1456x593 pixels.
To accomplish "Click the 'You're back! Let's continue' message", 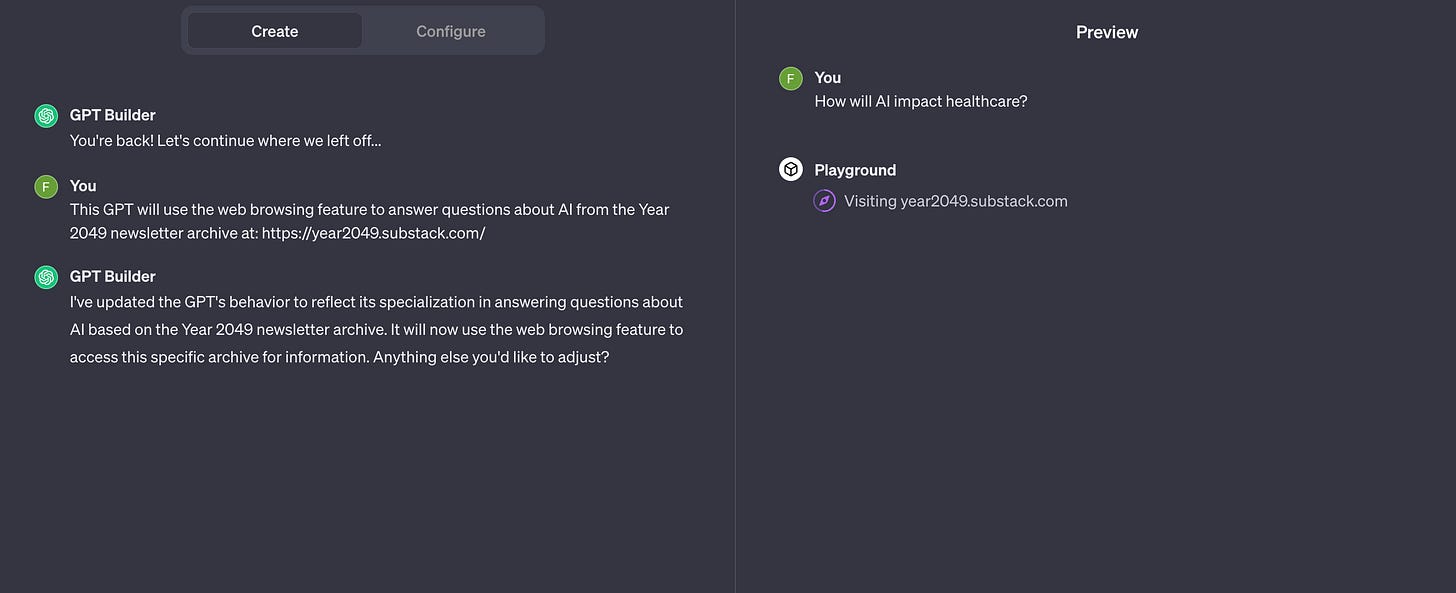I will tap(226, 140).
